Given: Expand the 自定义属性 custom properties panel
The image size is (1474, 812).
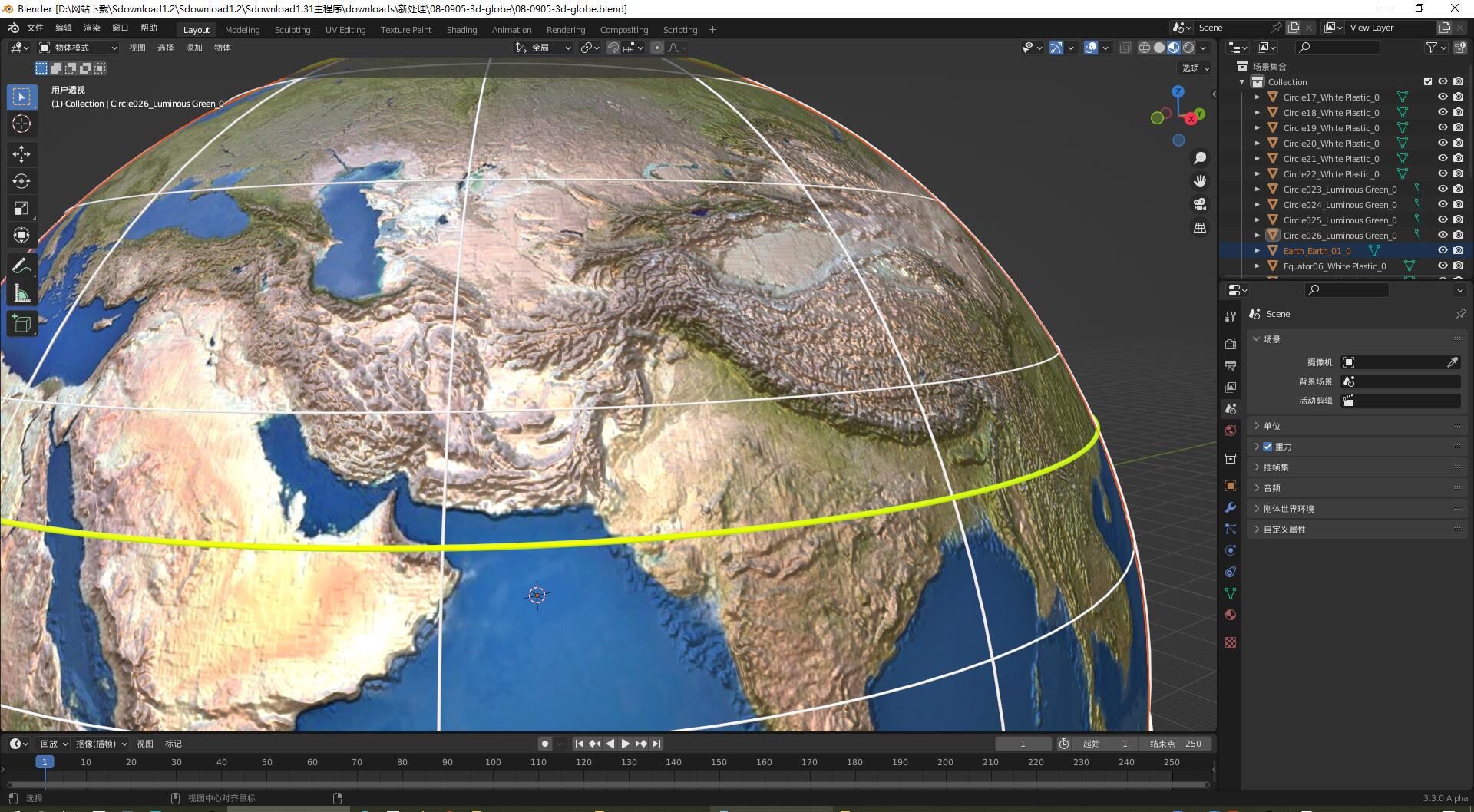Looking at the screenshot, I should 1356,530.
